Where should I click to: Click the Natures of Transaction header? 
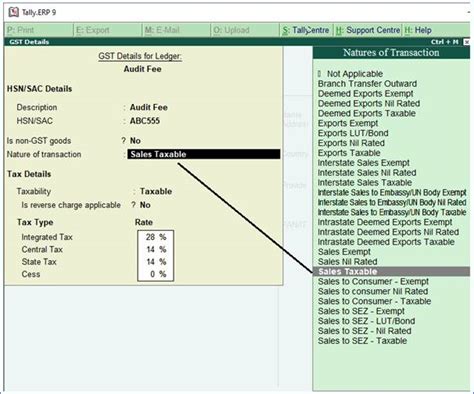[x=391, y=53]
